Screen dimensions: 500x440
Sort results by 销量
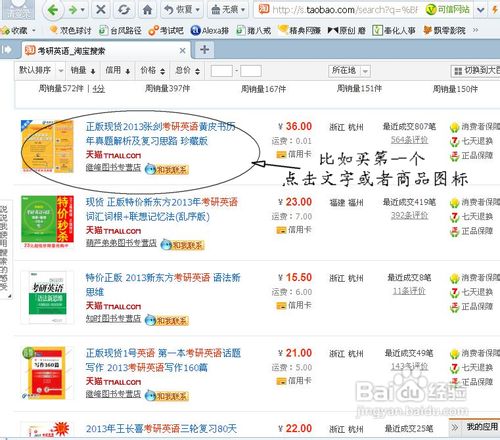(x=83, y=70)
